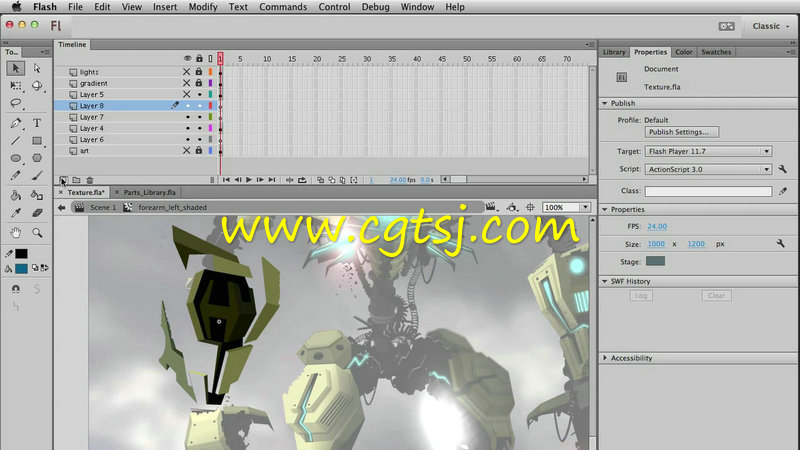Select the Brush tool
The height and width of the screenshot is (450, 800).
tap(37, 176)
